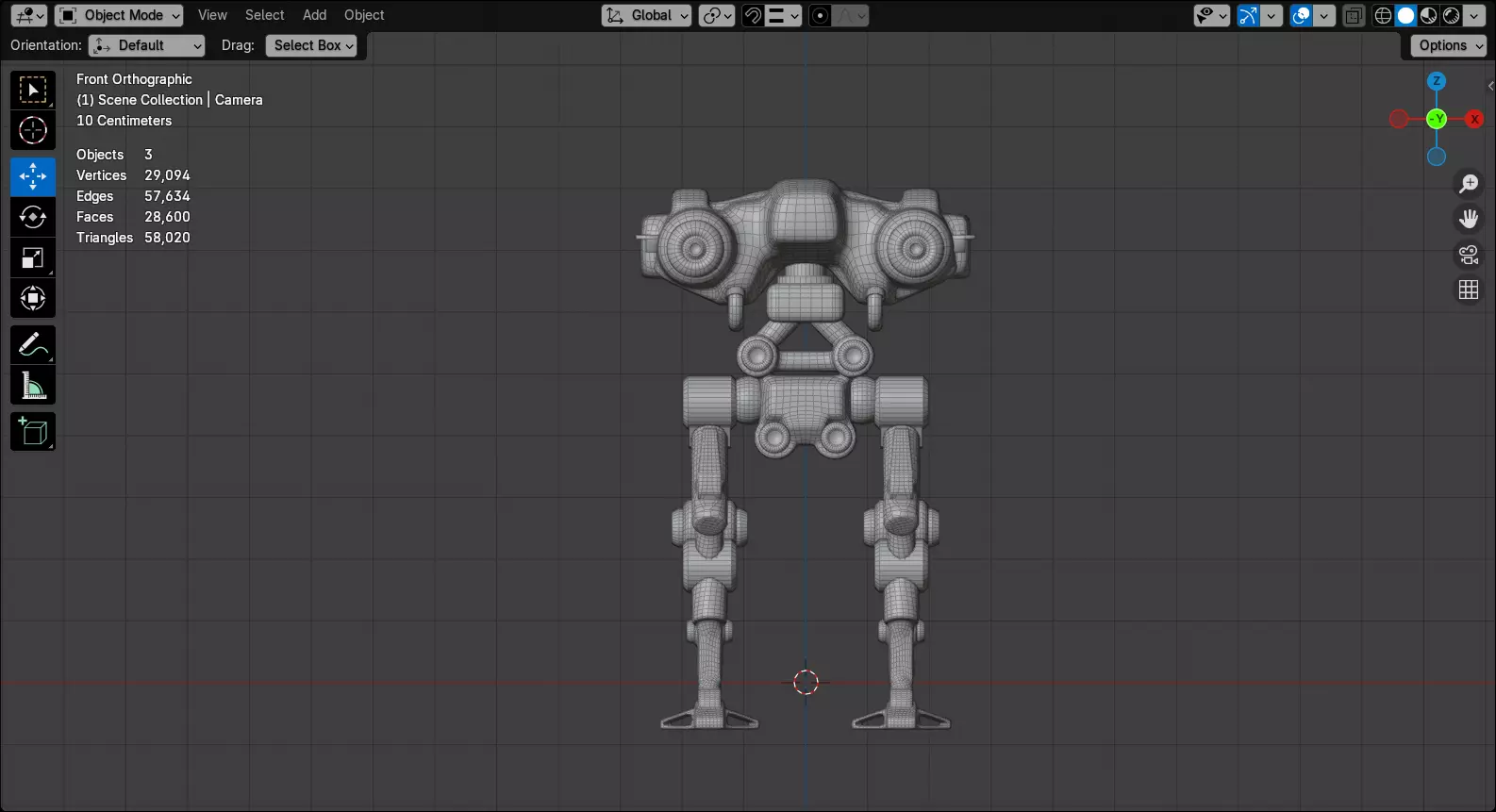Open the proportional falloff dropdown
This screenshot has height=812, width=1496.
point(852,15)
